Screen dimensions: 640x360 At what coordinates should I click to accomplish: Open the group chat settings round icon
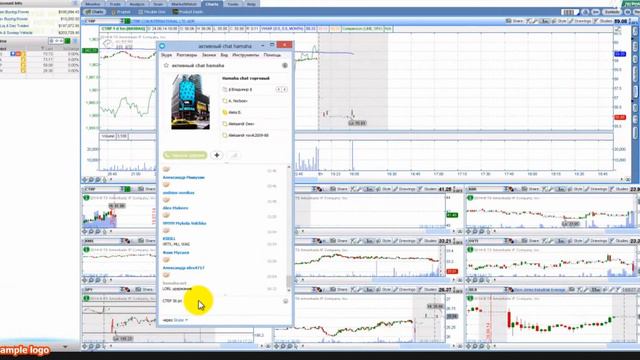coord(285,65)
